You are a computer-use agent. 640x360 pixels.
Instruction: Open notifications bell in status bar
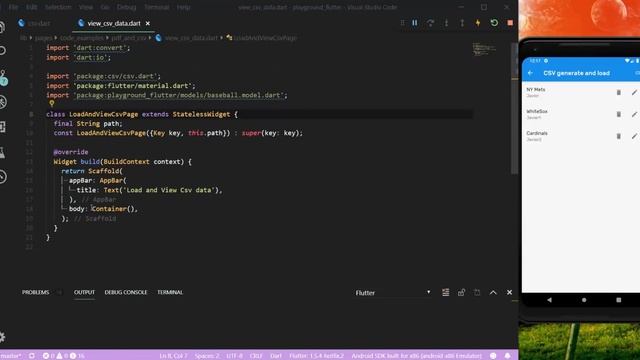tap(507, 356)
